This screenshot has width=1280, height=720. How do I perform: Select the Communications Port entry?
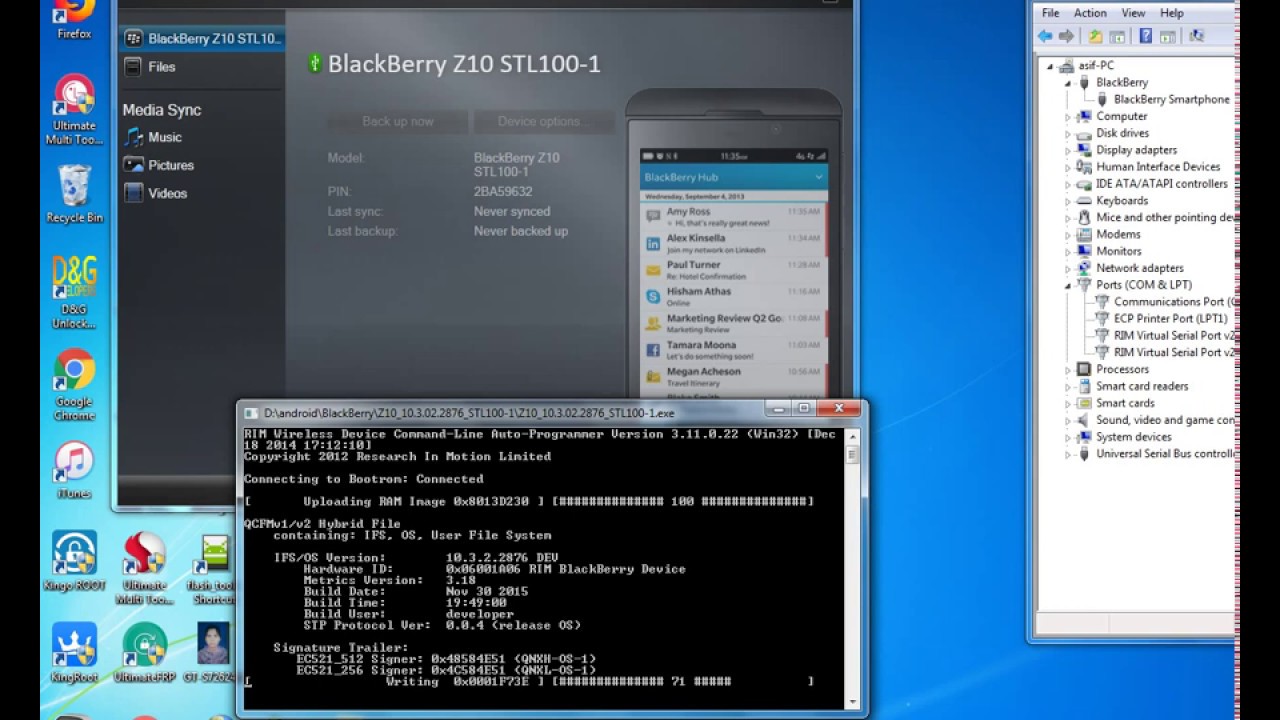coord(1174,301)
